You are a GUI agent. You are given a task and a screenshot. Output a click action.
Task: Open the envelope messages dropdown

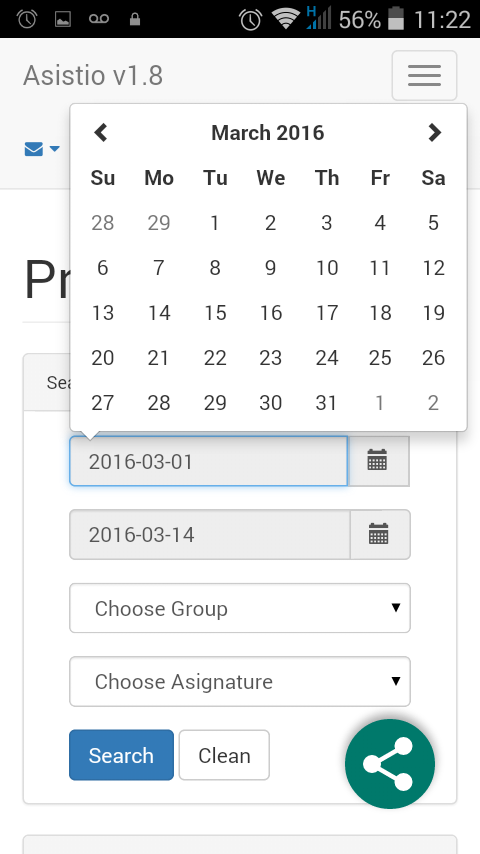42,149
